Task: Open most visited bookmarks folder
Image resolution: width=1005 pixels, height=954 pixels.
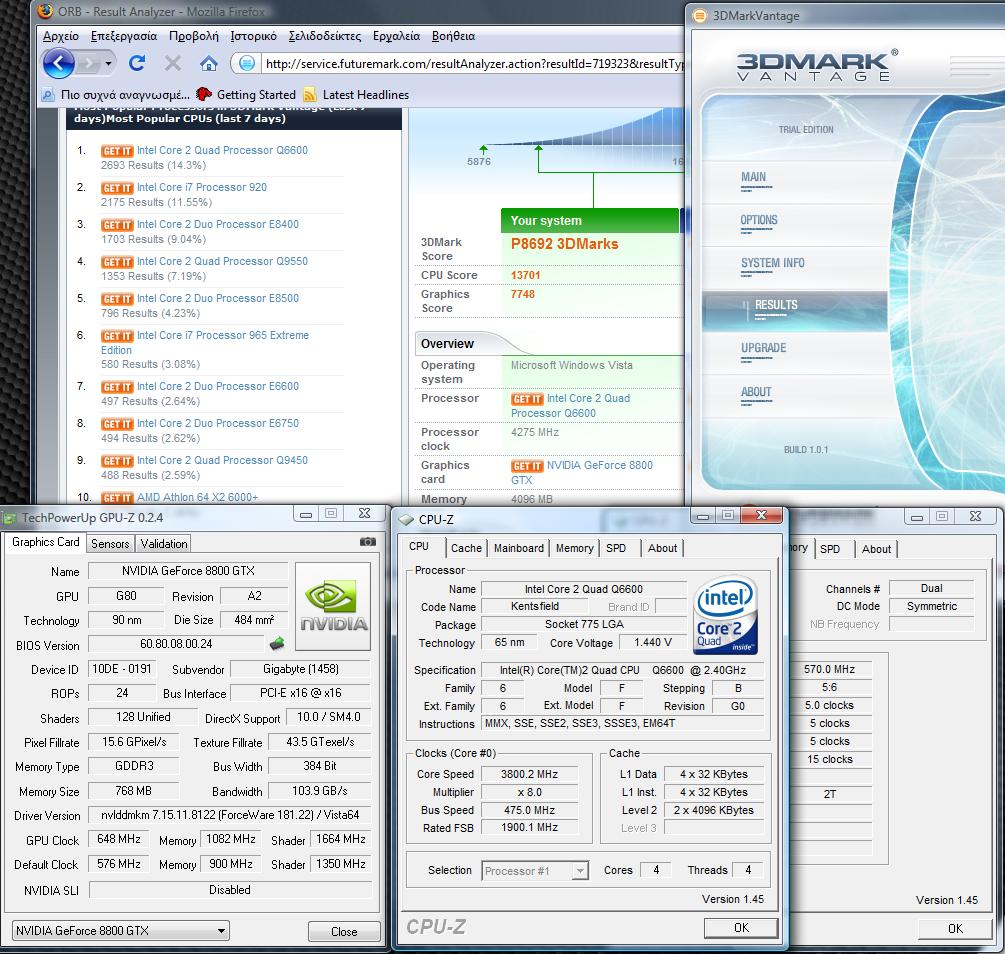Action: click(x=115, y=95)
